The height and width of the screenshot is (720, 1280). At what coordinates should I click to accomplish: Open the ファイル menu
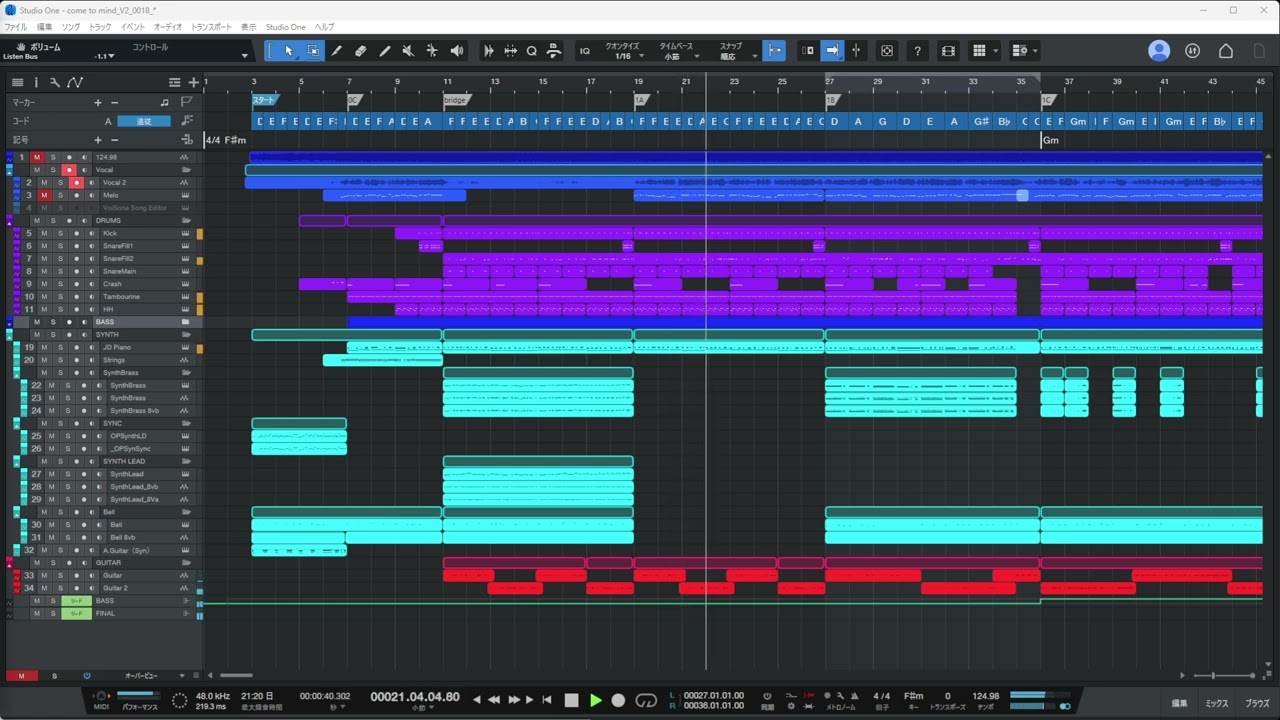point(15,27)
